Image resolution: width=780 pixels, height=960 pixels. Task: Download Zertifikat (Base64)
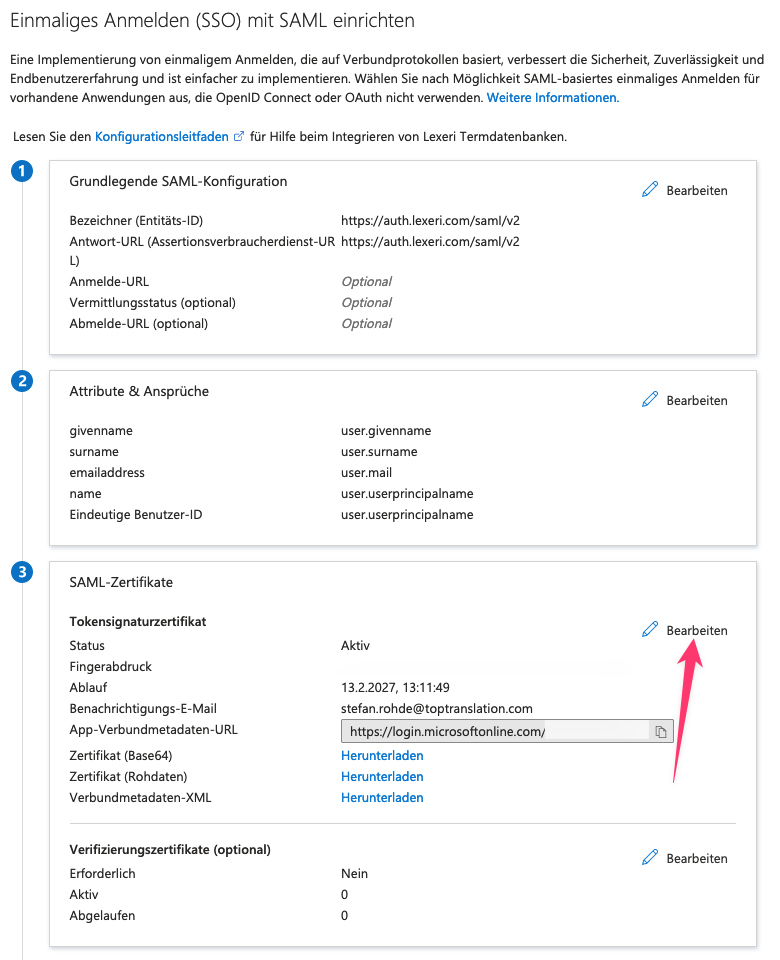(382, 756)
